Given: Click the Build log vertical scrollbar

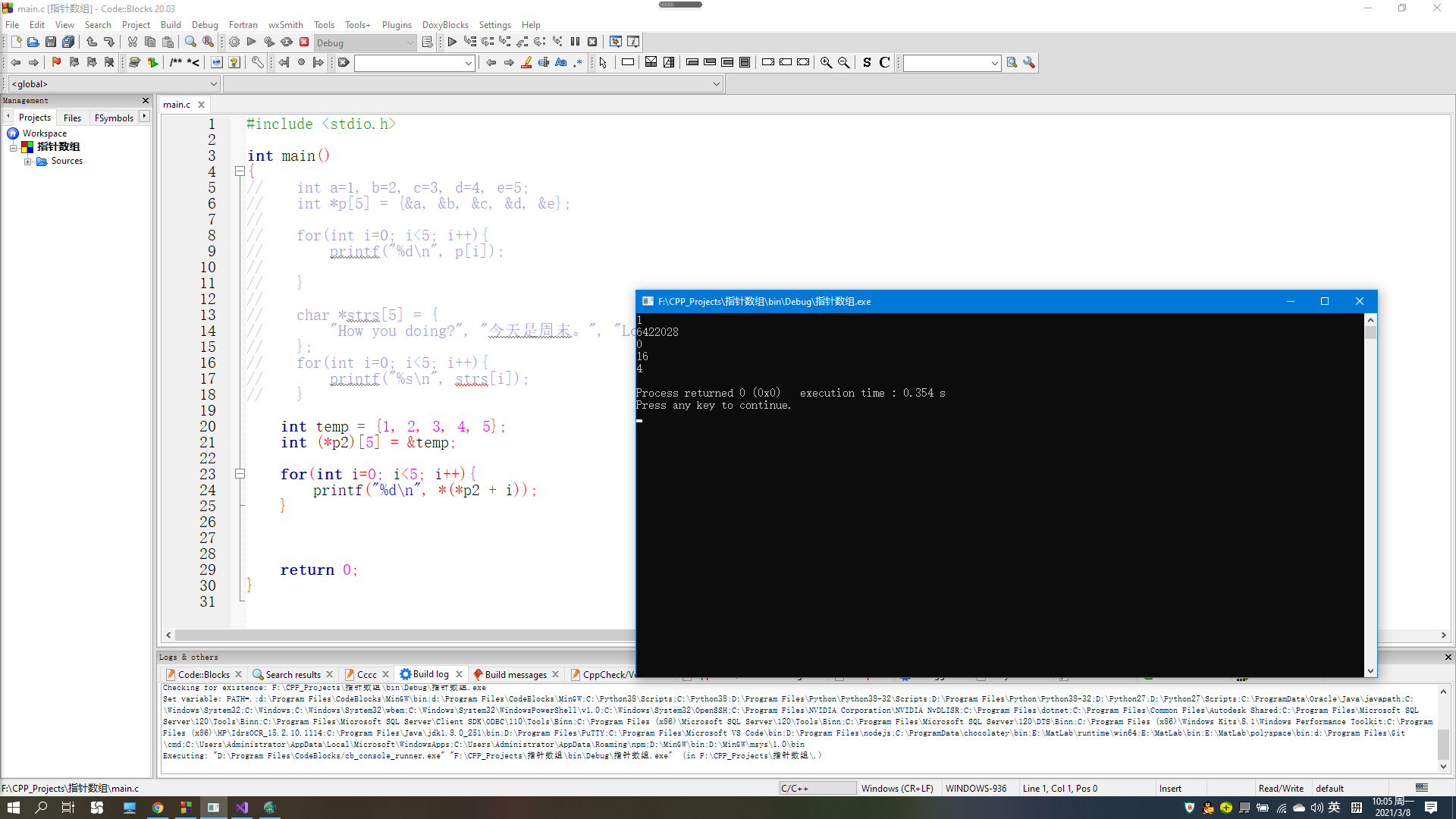Looking at the screenshot, I should pyautogui.click(x=1443, y=728).
